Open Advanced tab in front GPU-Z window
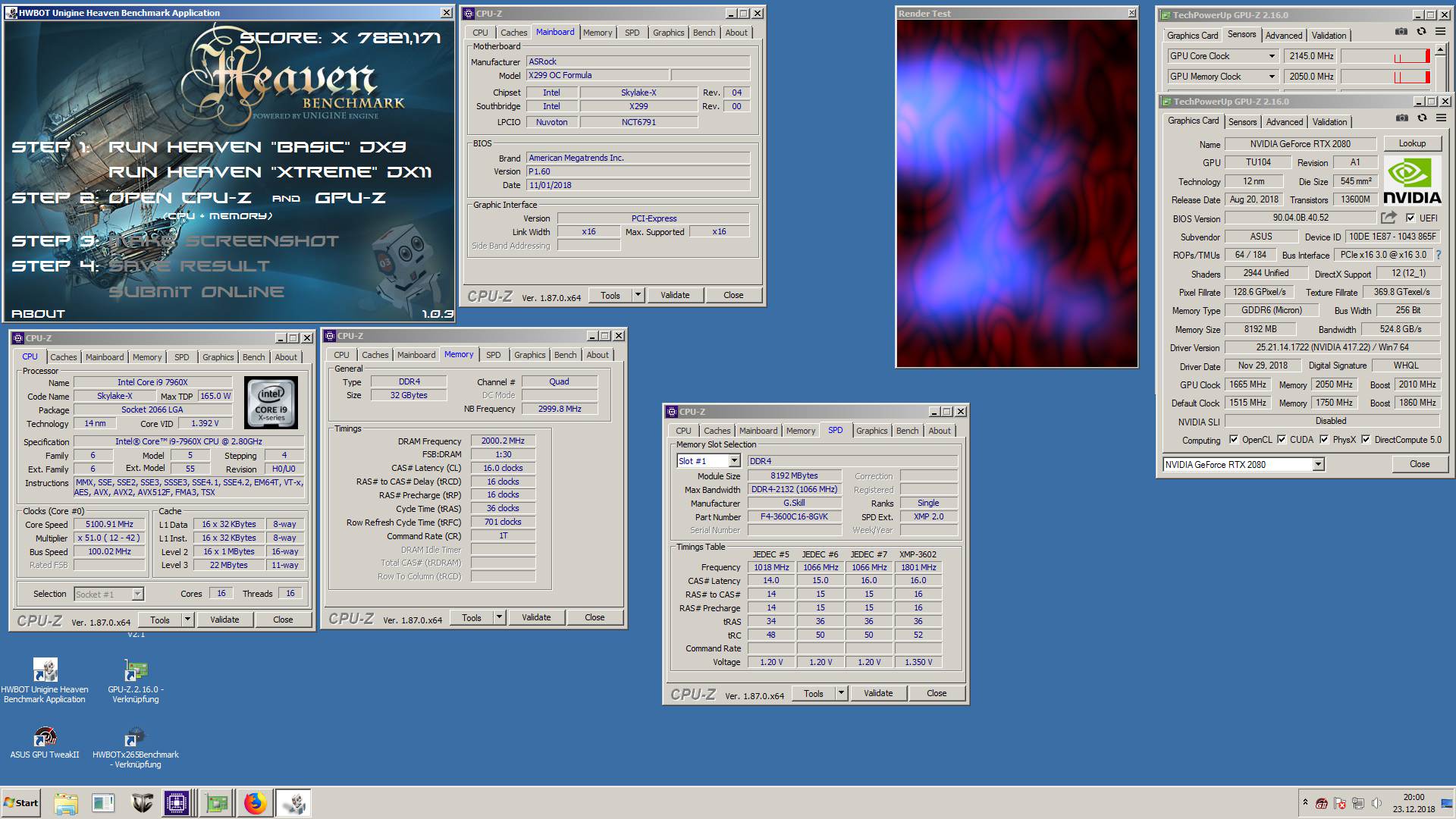This screenshot has width=1456, height=819. (x=1285, y=122)
